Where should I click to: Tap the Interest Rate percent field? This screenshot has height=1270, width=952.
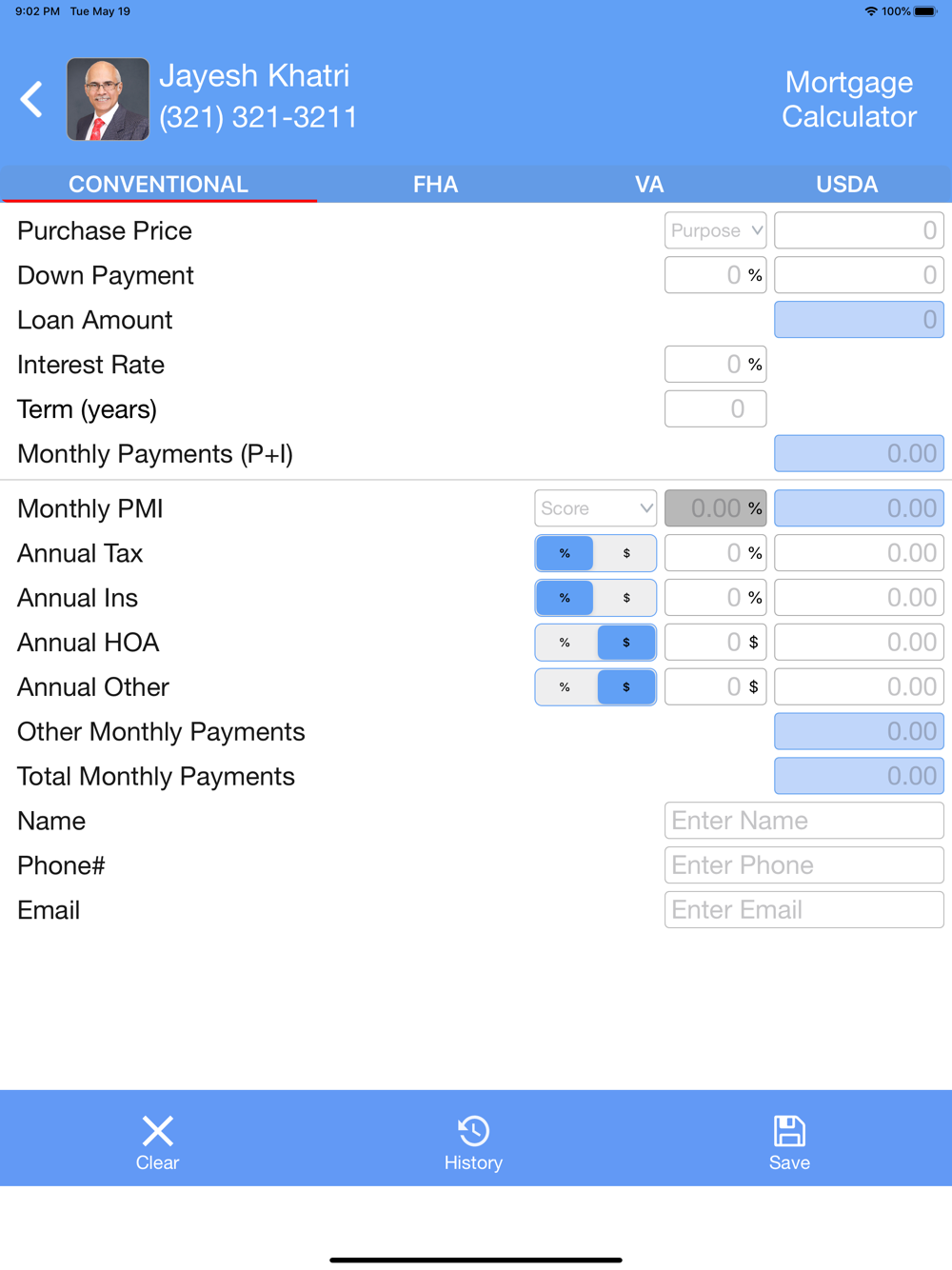click(x=716, y=365)
